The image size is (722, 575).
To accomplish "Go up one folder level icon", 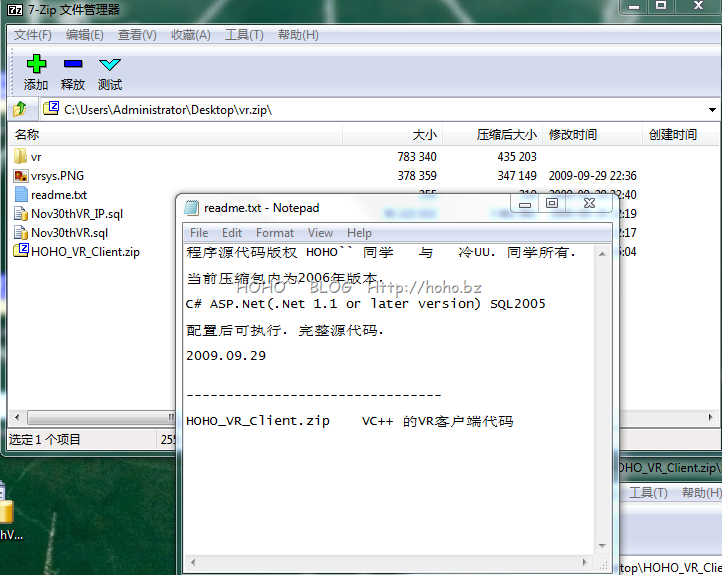I will (20, 109).
